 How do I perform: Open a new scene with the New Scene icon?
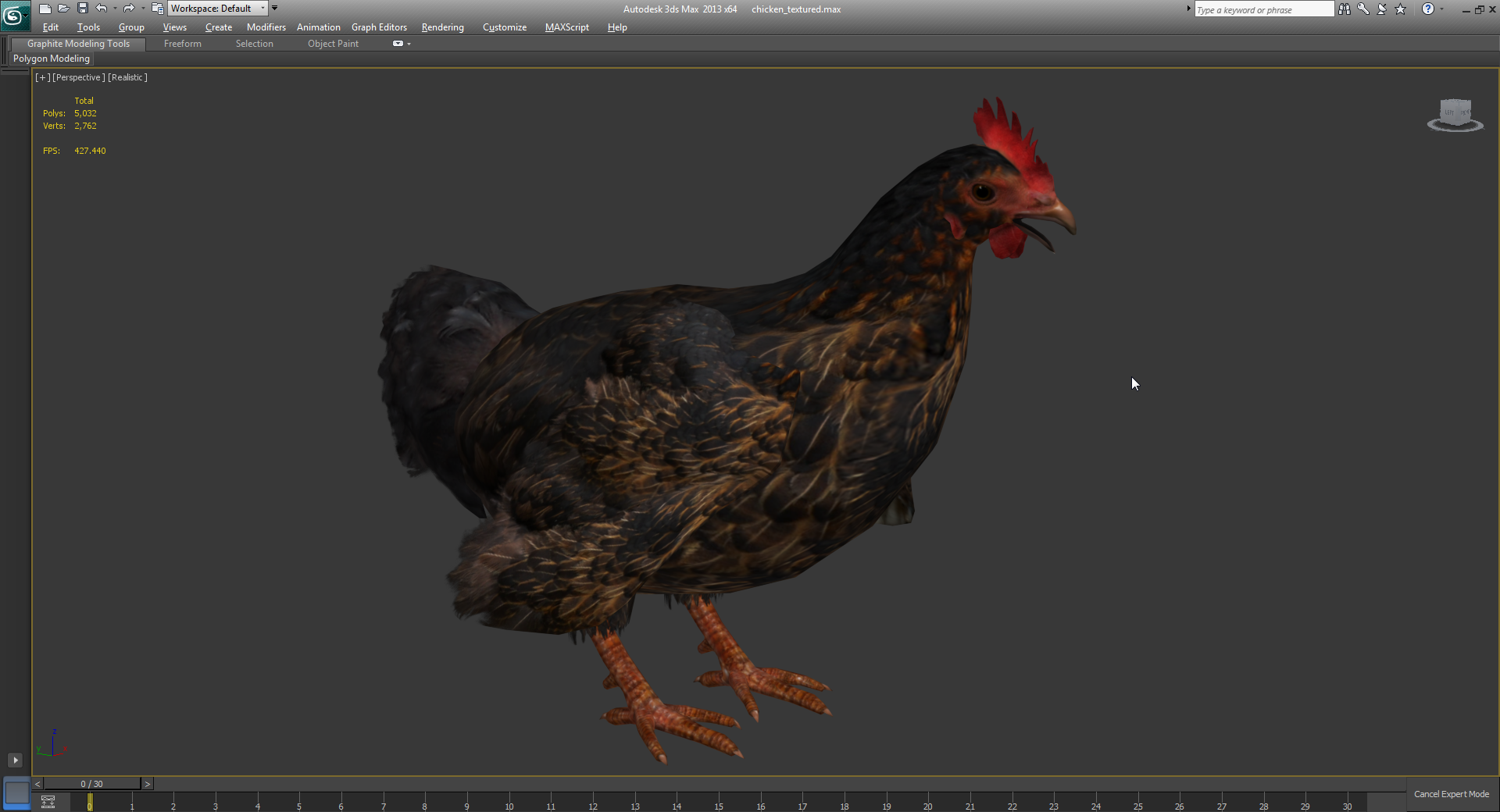coord(45,8)
